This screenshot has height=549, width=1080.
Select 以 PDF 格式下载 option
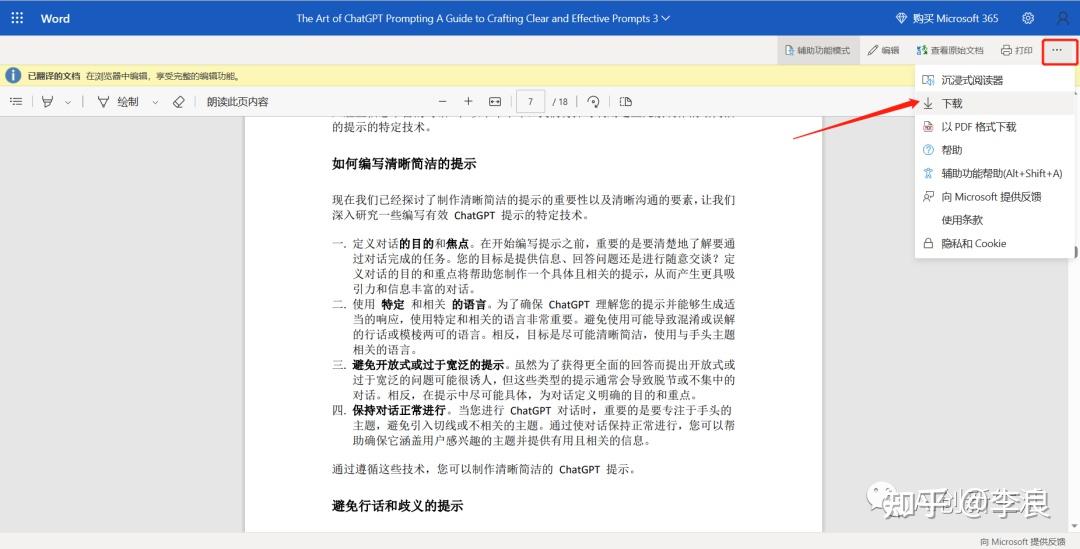pos(995,127)
